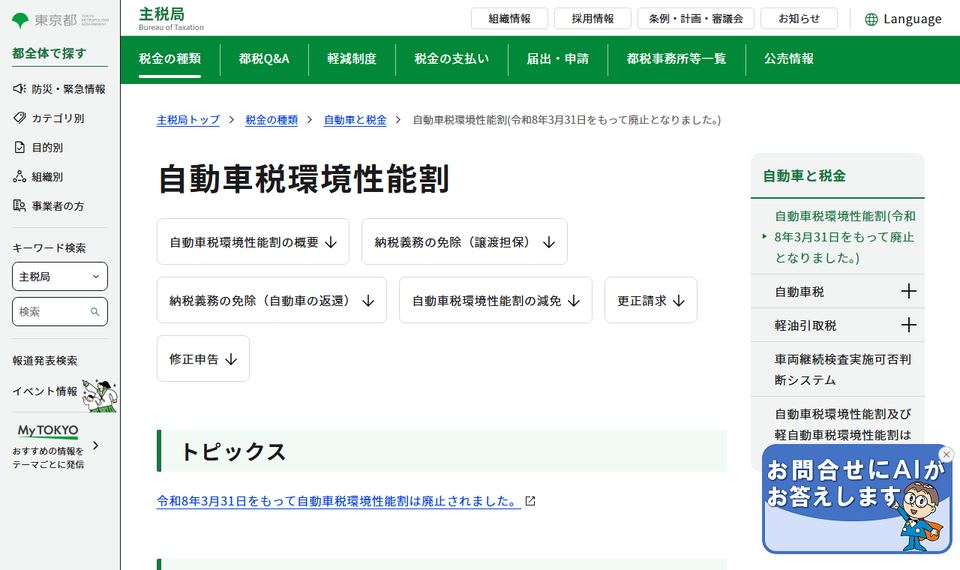Select 都税Q&A in the green menu
960x570 pixels.
coord(264,59)
